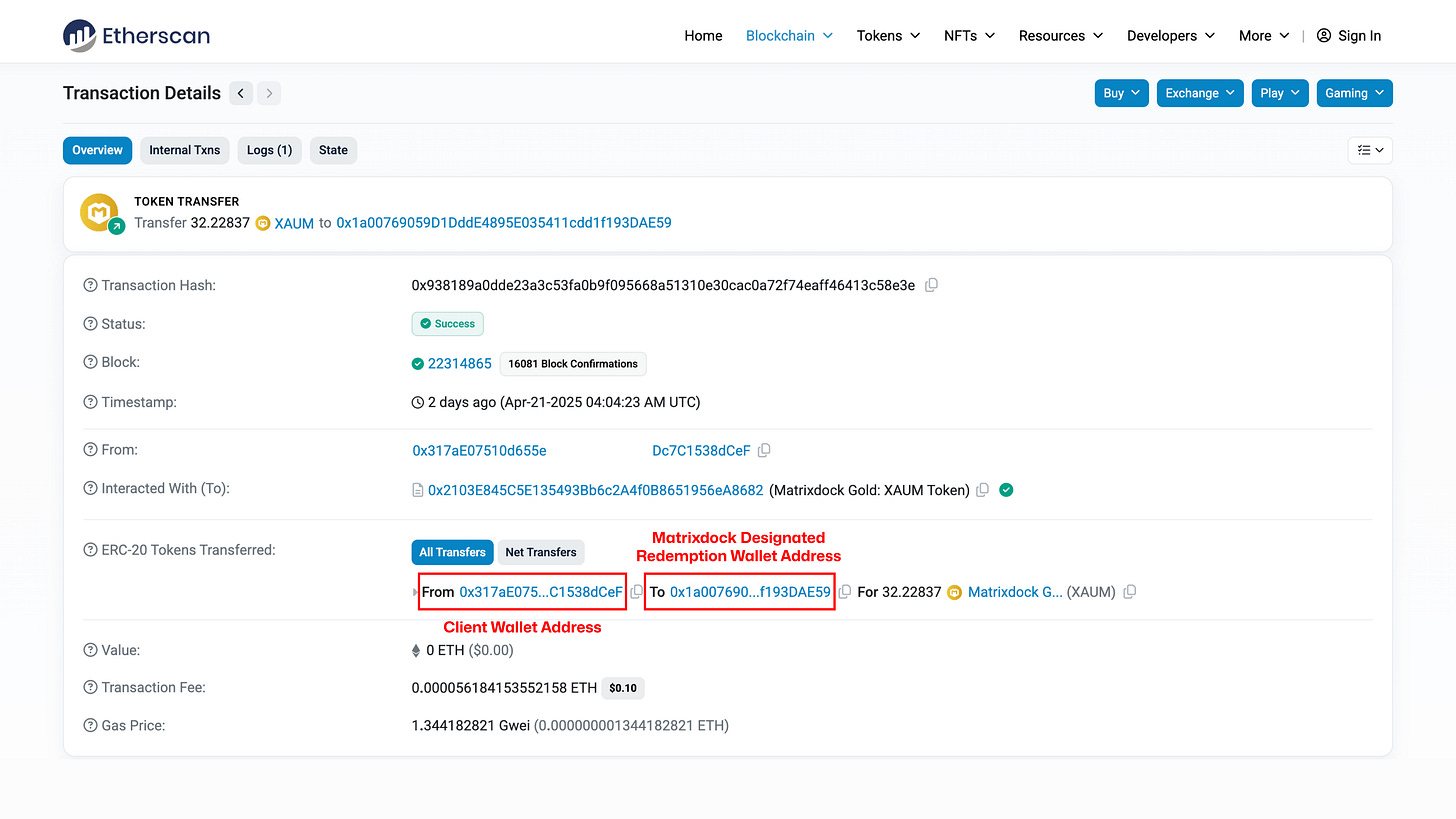Expand the Play dropdown button
1456x819 pixels.
click(x=1280, y=93)
